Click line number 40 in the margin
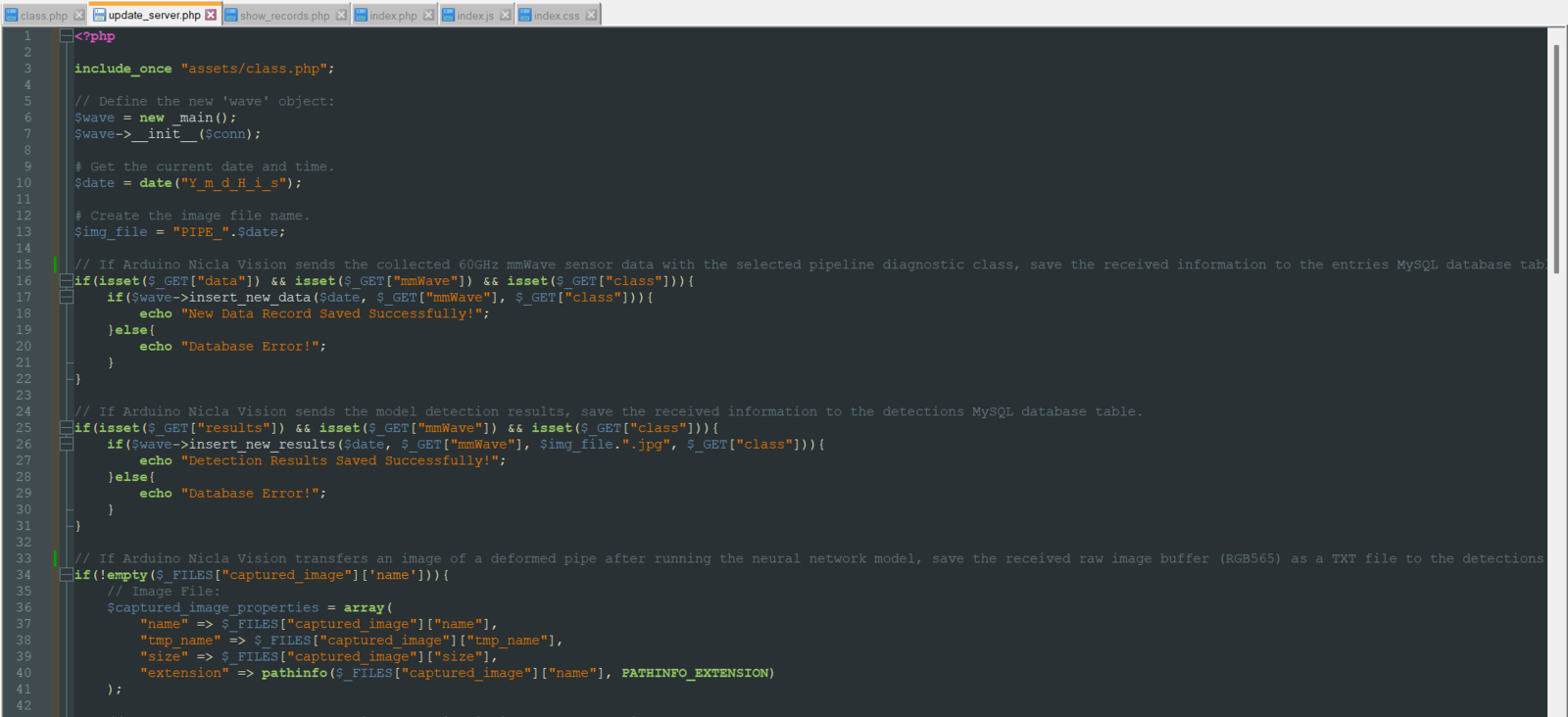Screen dimensions: 1568x717 click(x=24, y=673)
